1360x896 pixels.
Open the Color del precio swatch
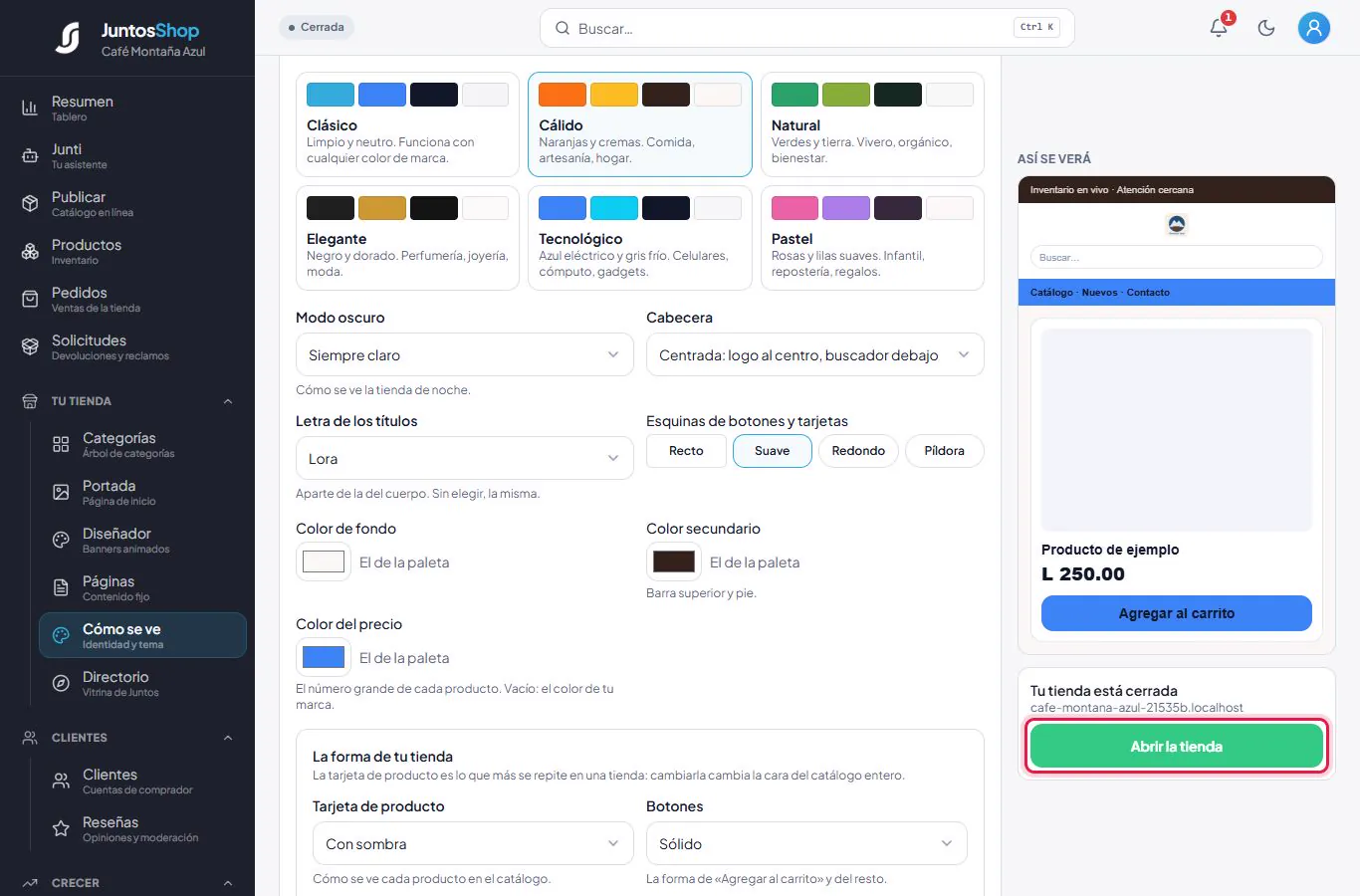324,657
